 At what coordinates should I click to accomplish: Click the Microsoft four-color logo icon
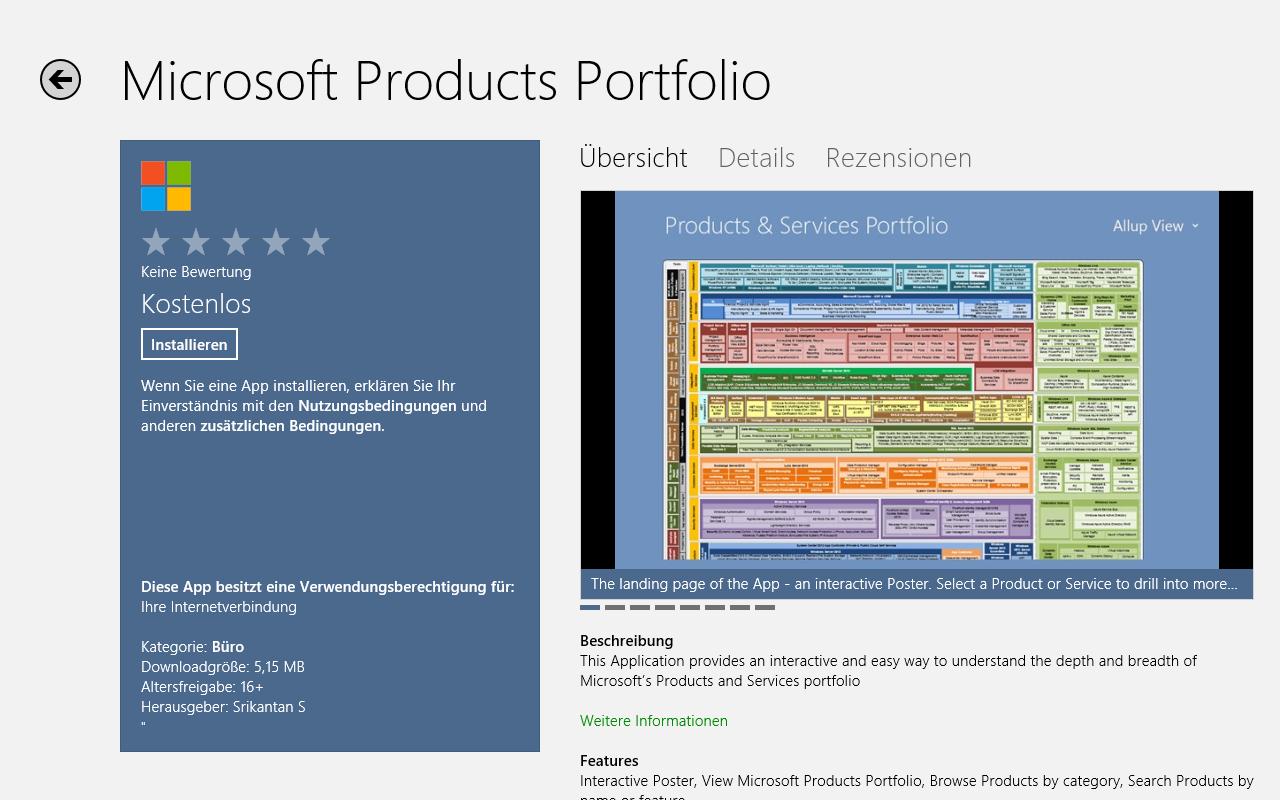coord(166,186)
